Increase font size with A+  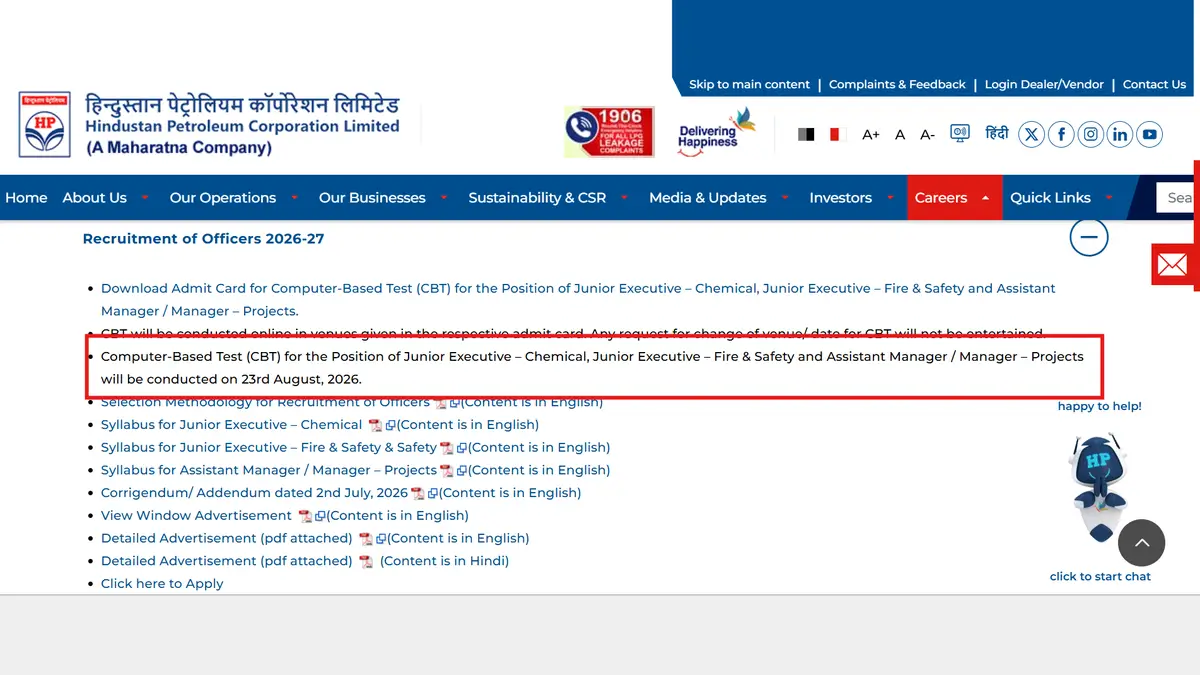click(870, 134)
